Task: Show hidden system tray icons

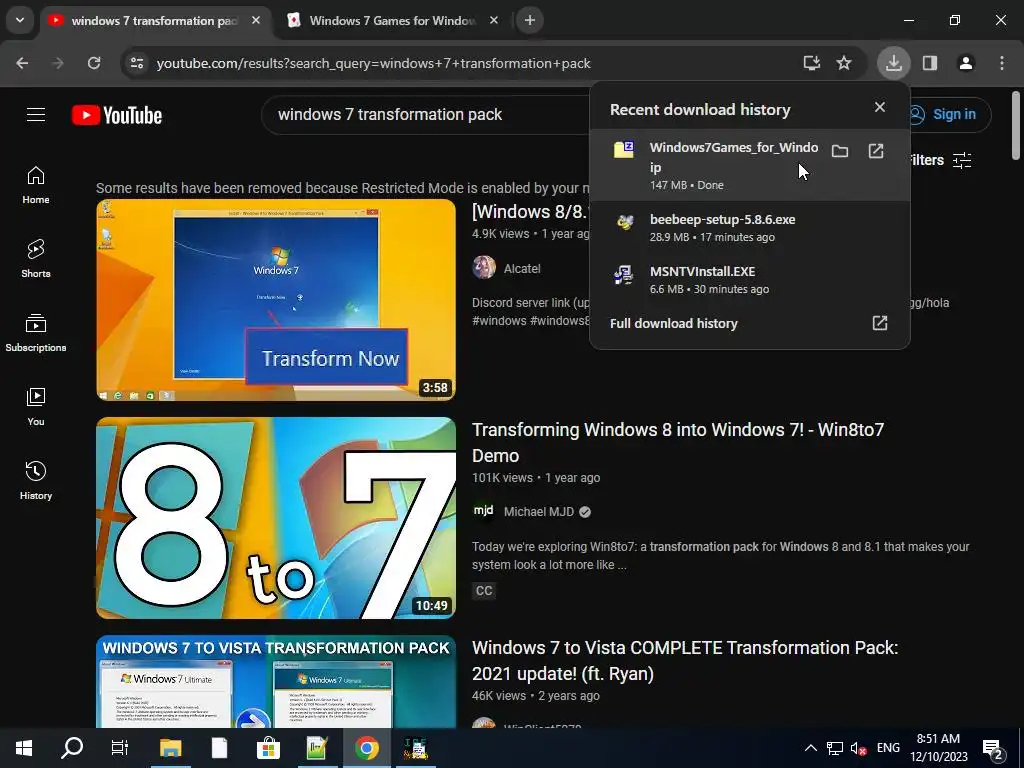Action: click(x=810, y=748)
